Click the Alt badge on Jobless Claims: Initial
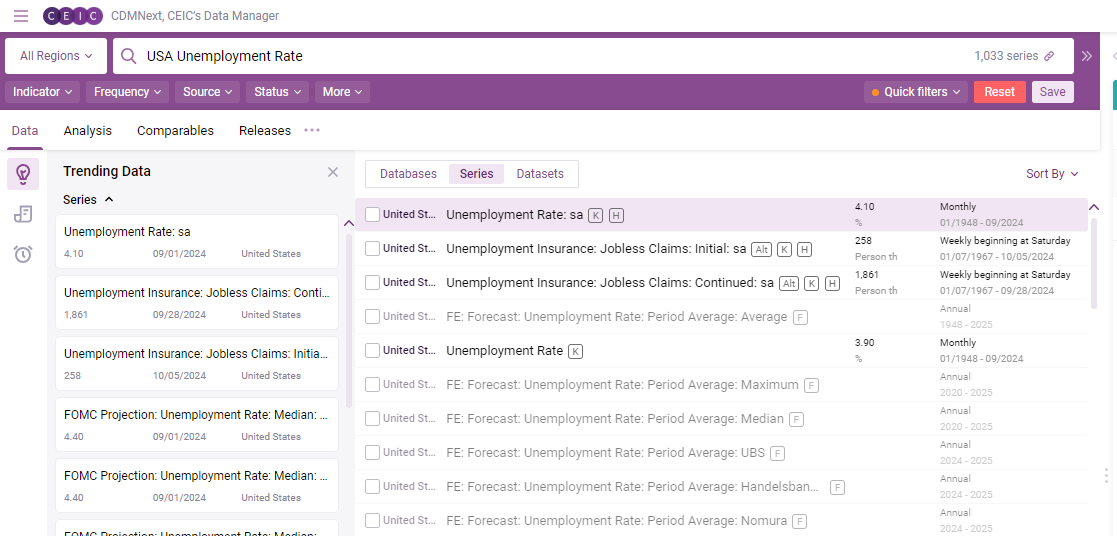This screenshot has width=1117, height=536. pos(761,249)
